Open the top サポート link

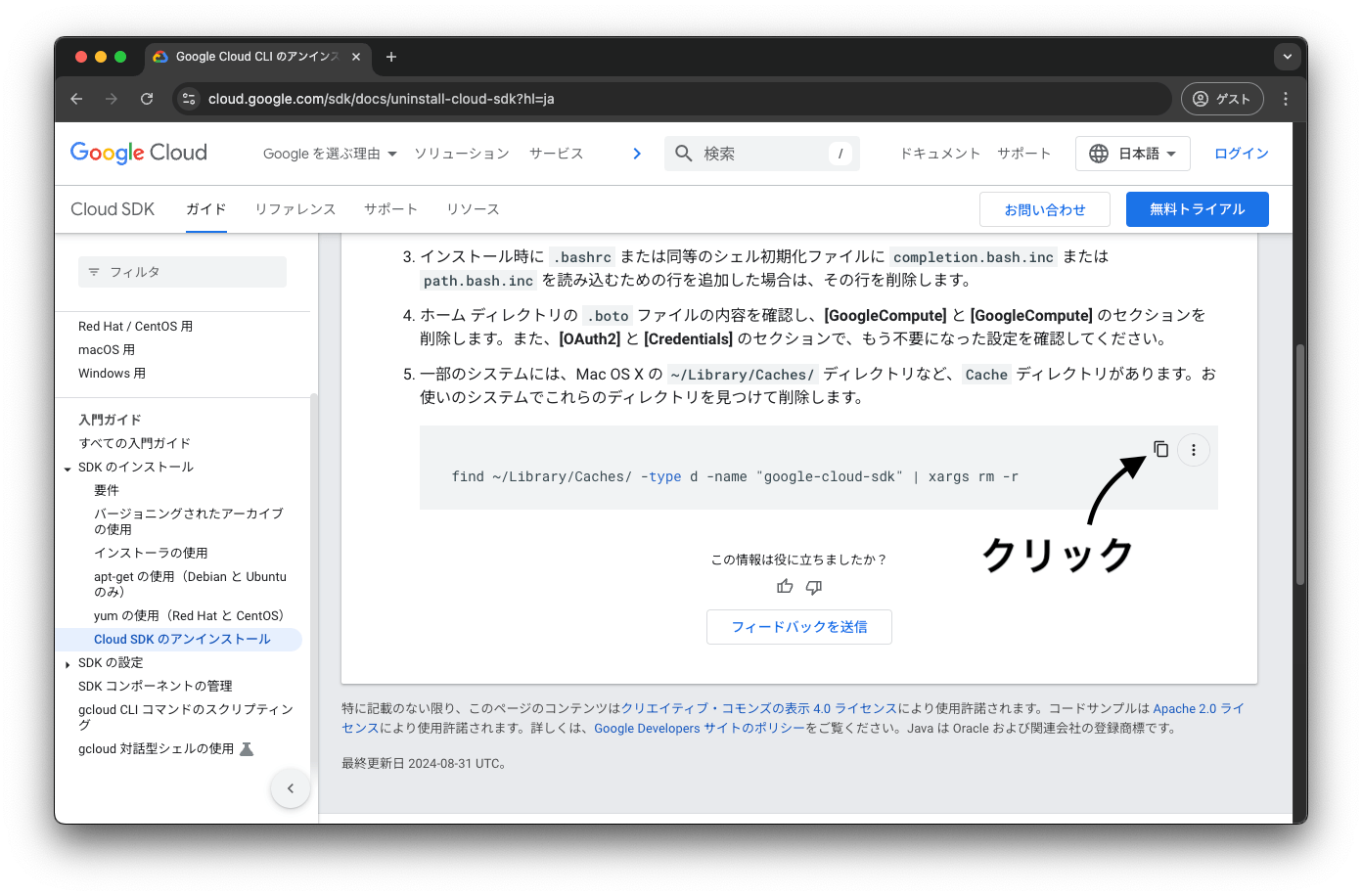(x=1024, y=154)
